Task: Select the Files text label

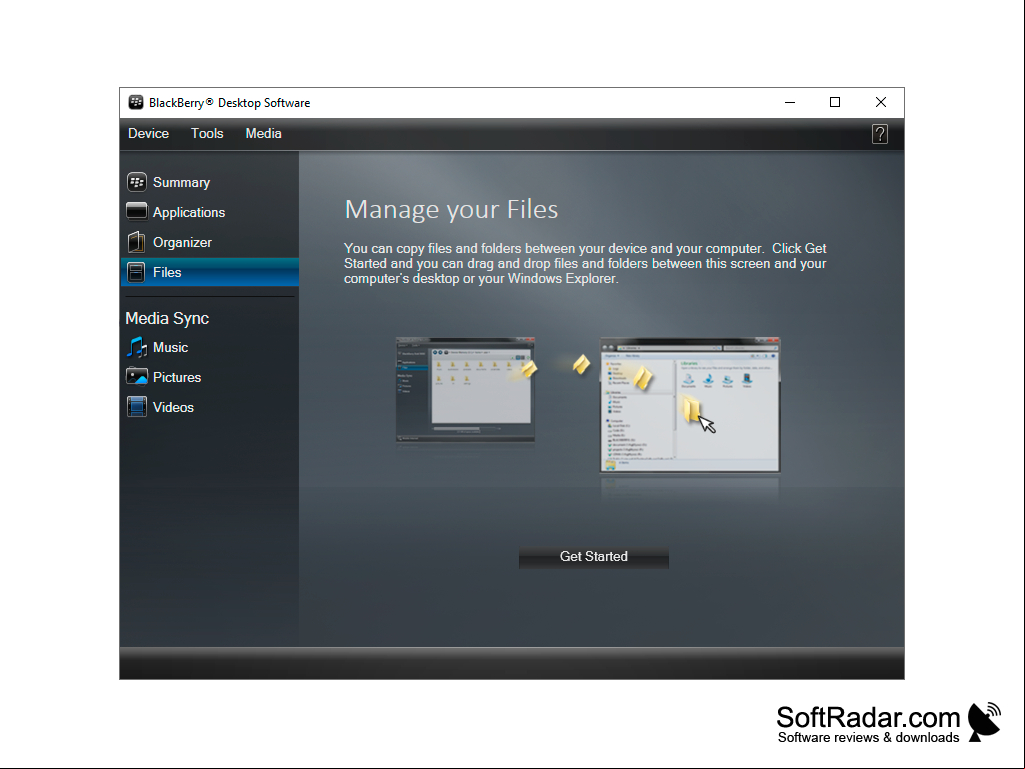Action: (x=167, y=272)
